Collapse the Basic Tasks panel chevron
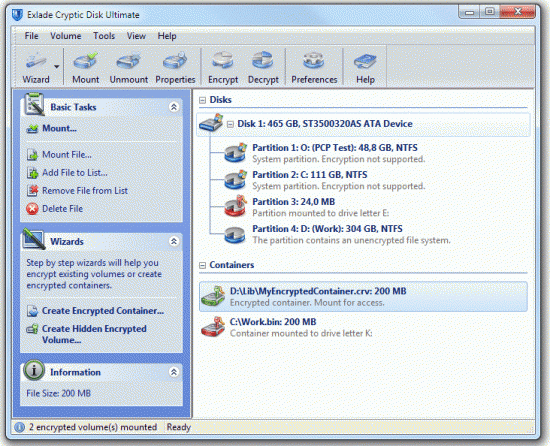 (174, 107)
